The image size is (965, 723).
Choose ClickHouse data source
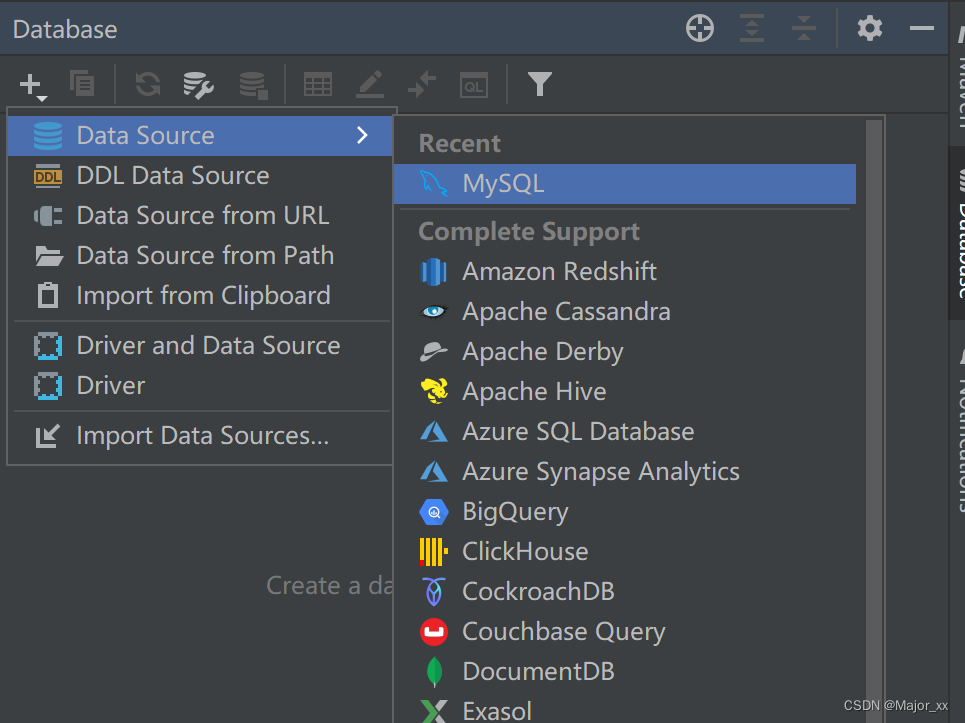pos(625,551)
